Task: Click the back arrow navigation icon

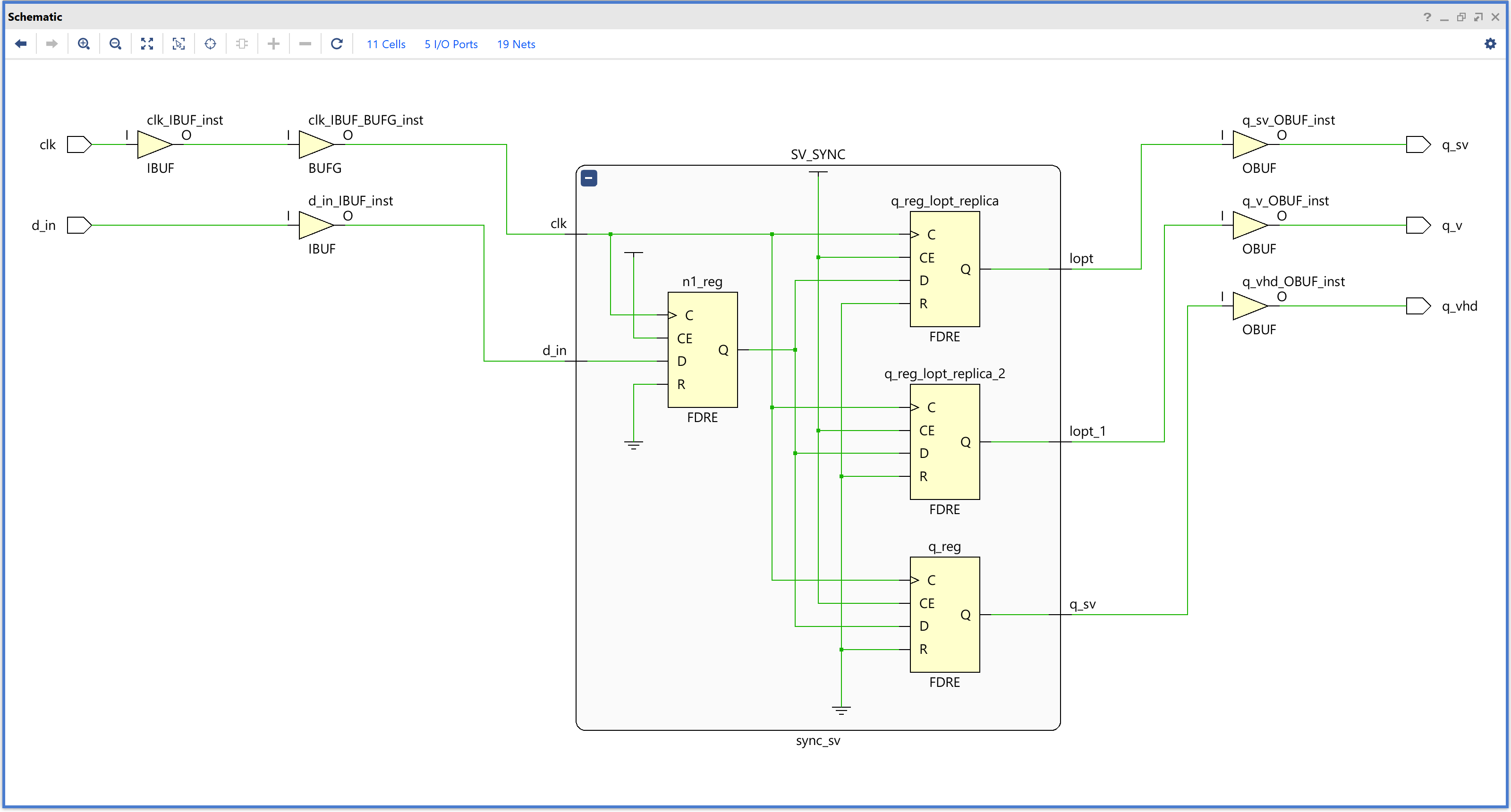Action: (21, 44)
